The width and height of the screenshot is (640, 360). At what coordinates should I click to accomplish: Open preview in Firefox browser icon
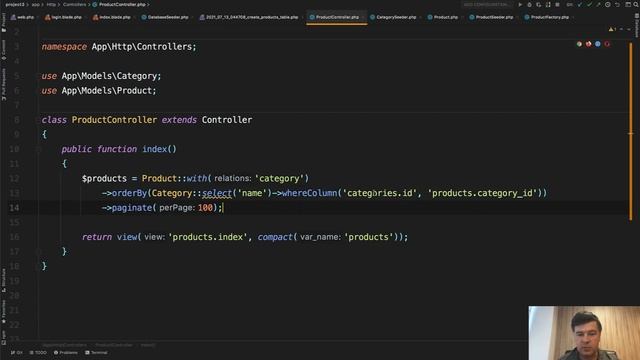tap(589, 44)
